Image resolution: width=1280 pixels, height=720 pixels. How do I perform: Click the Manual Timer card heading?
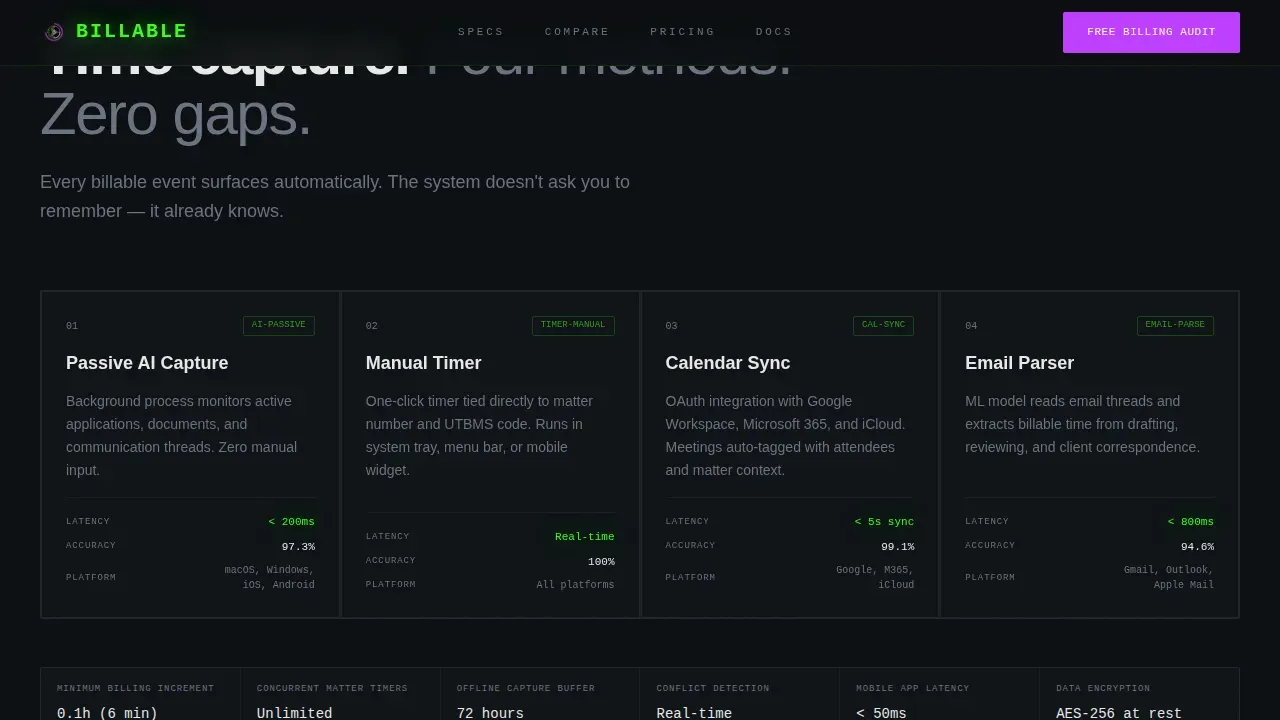[x=424, y=363]
